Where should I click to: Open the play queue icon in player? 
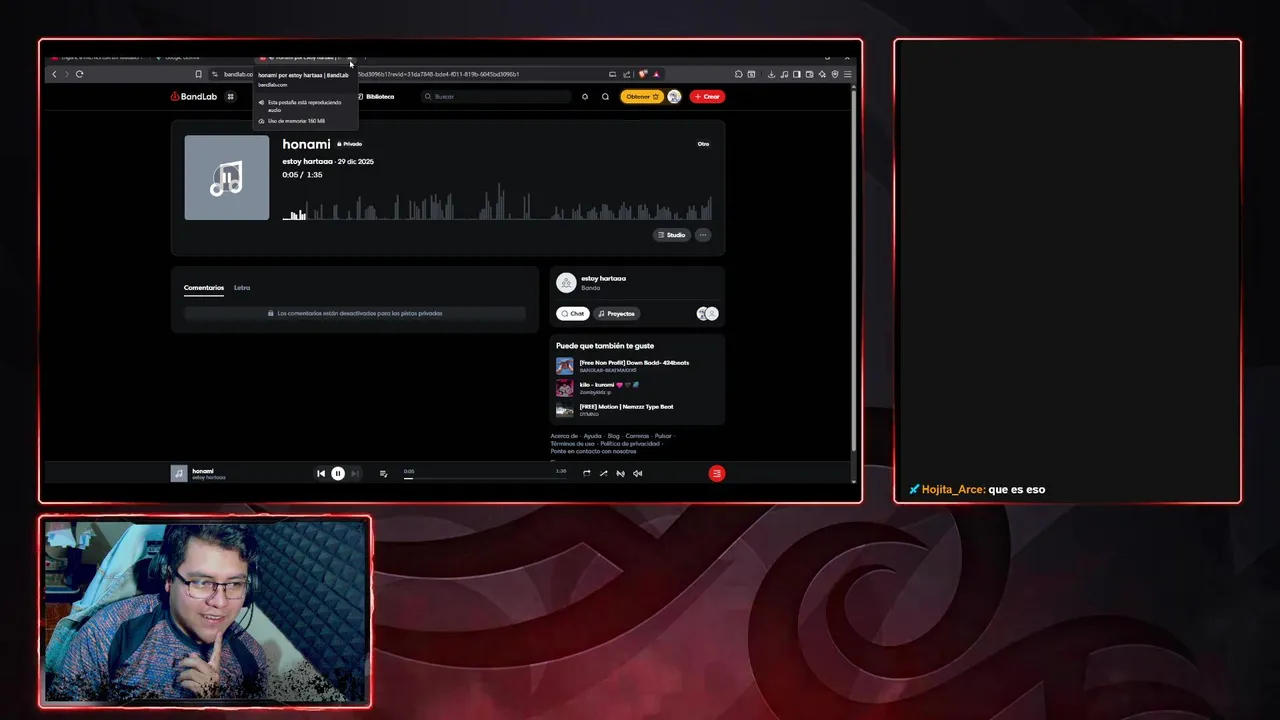(x=383, y=474)
